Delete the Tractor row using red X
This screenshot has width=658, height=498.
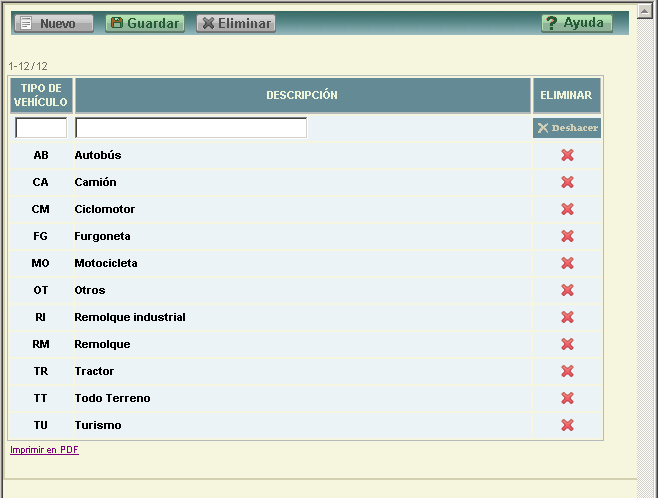click(567, 371)
